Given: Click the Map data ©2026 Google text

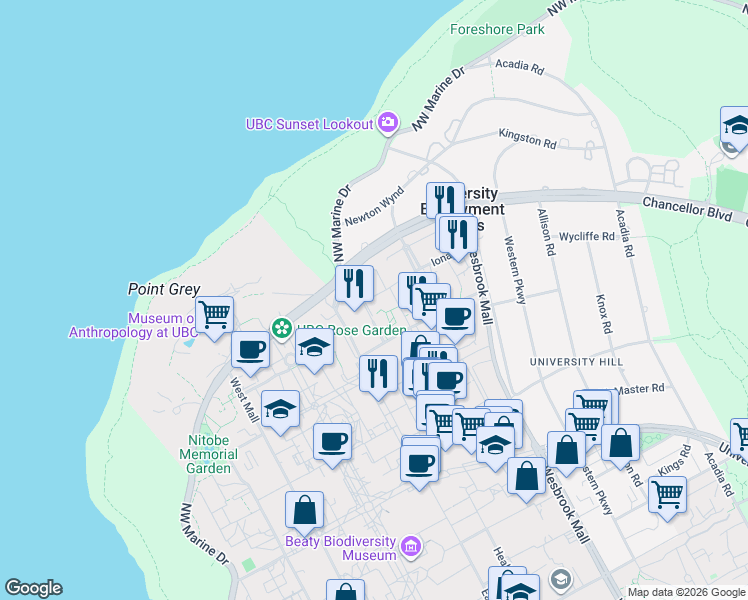Looking at the screenshot, I should click(686, 593).
